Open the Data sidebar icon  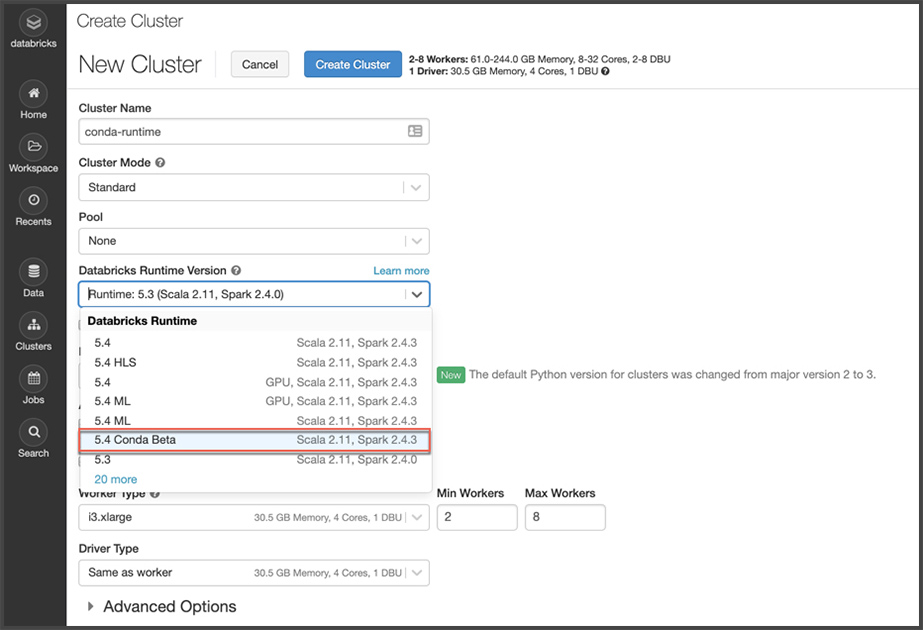point(33,272)
